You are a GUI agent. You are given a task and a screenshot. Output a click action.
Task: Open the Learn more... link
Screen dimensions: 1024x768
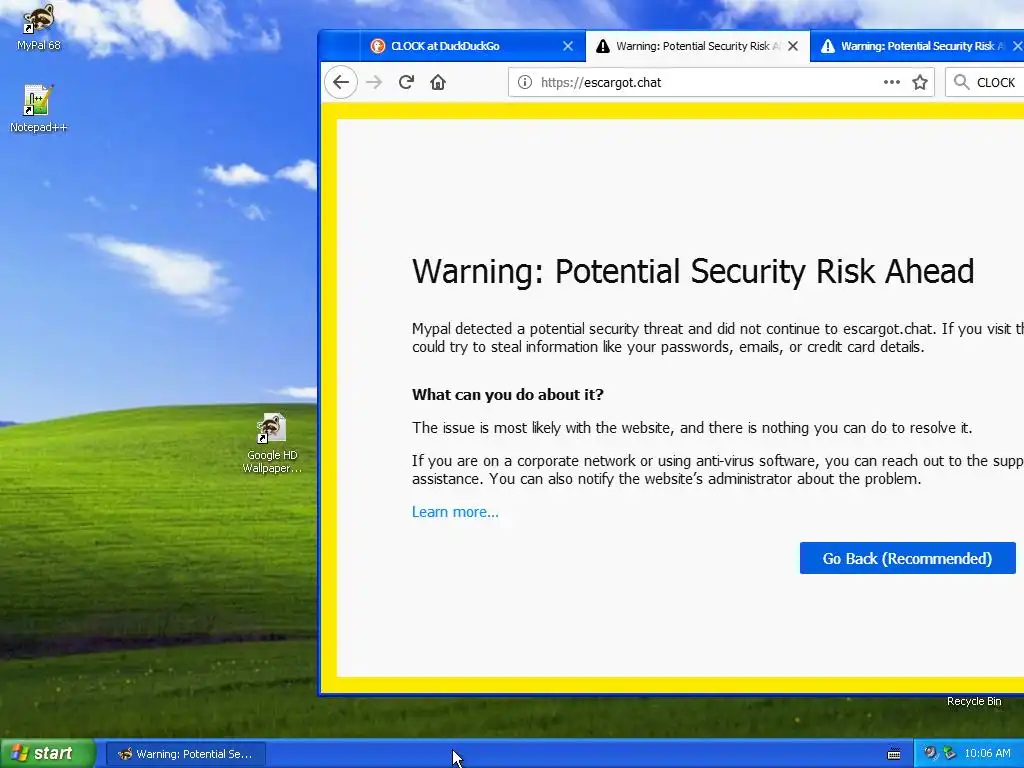coord(455,512)
